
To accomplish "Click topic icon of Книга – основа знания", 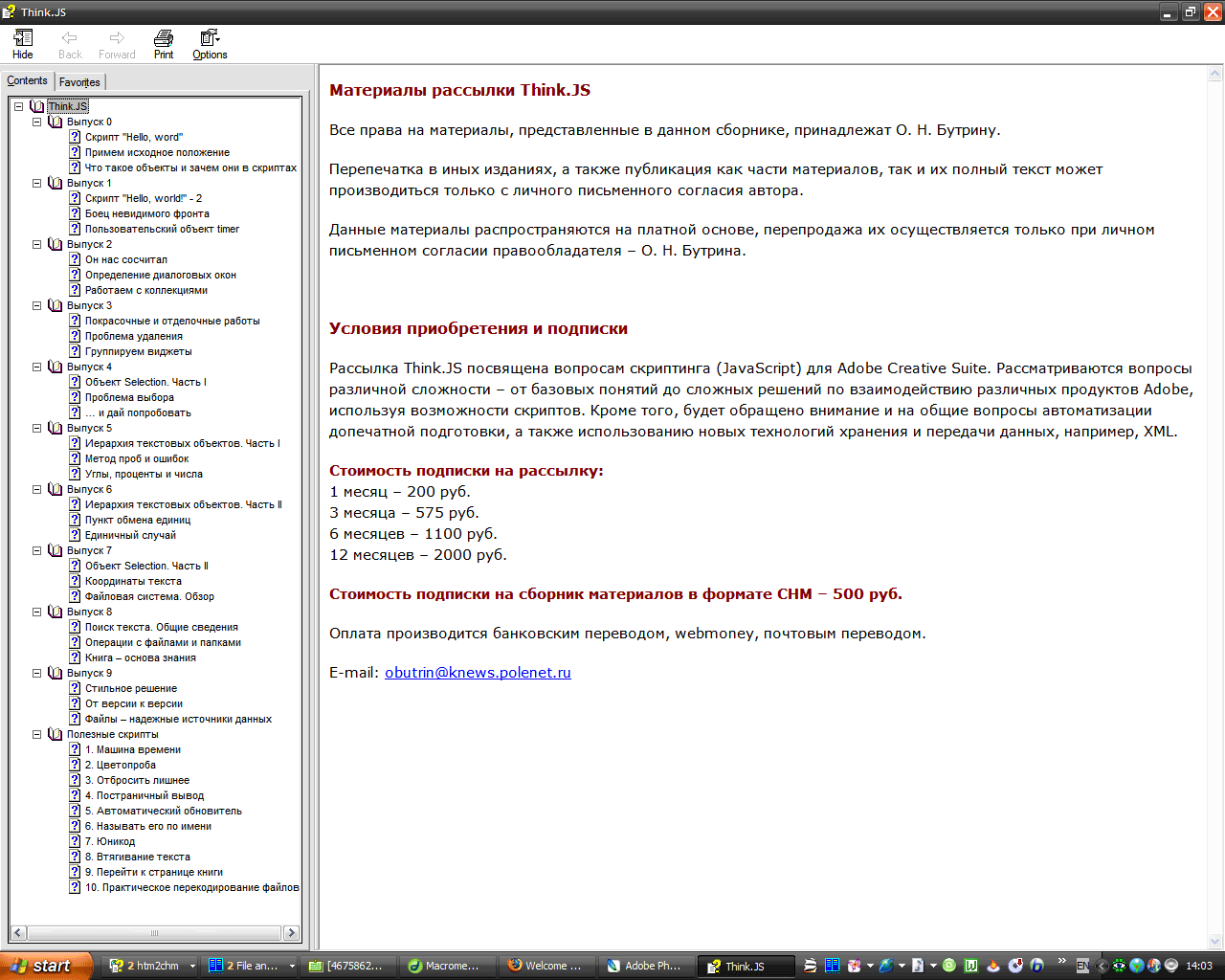I will (x=75, y=657).
